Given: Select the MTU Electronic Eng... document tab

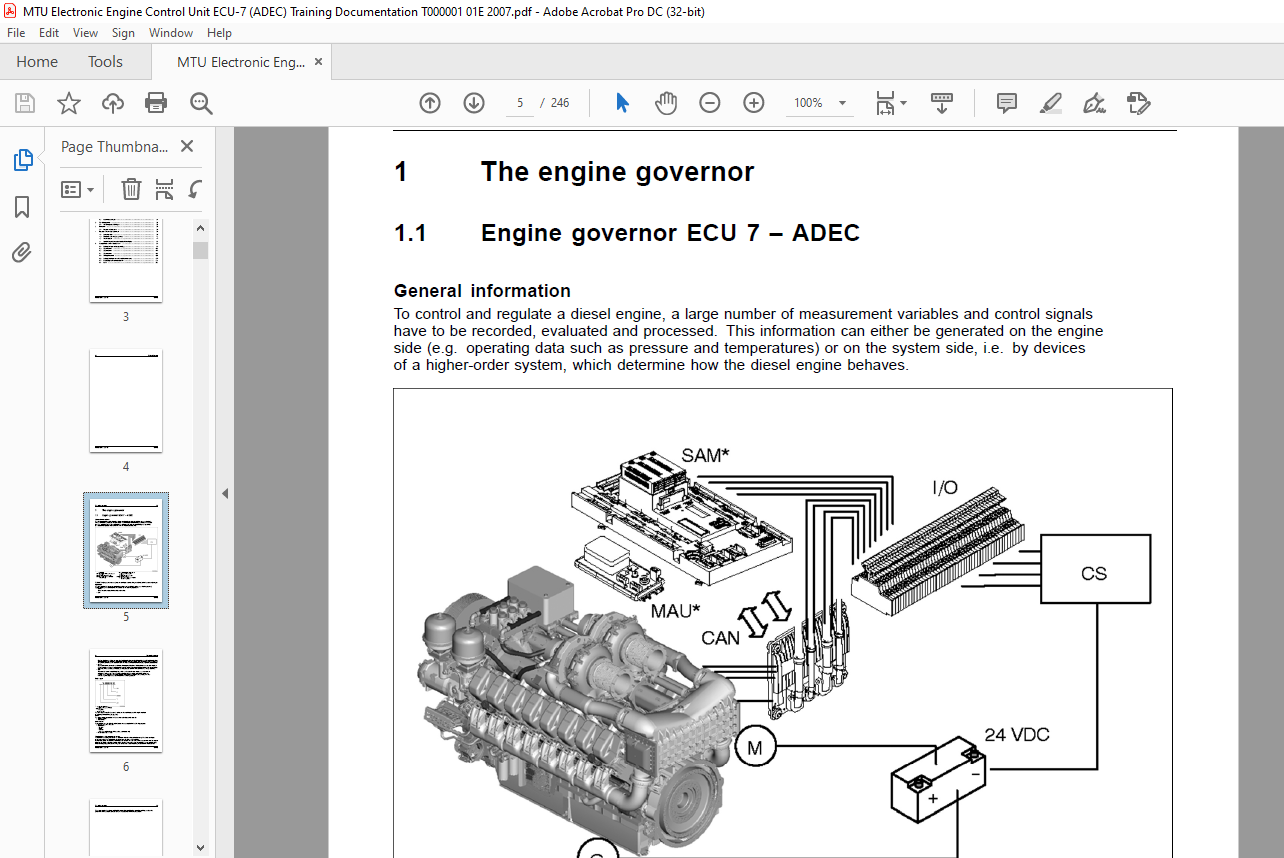Looking at the screenshot, I should pos(241,62).
